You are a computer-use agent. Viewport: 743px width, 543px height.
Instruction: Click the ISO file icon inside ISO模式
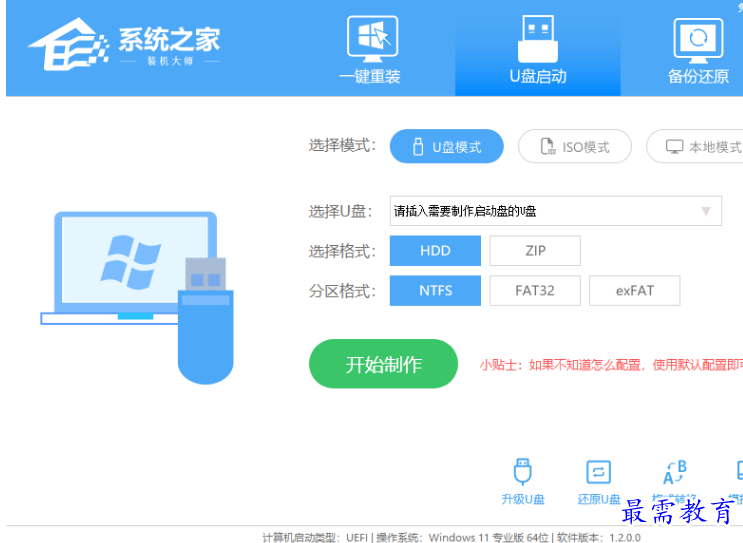point(548,146)
